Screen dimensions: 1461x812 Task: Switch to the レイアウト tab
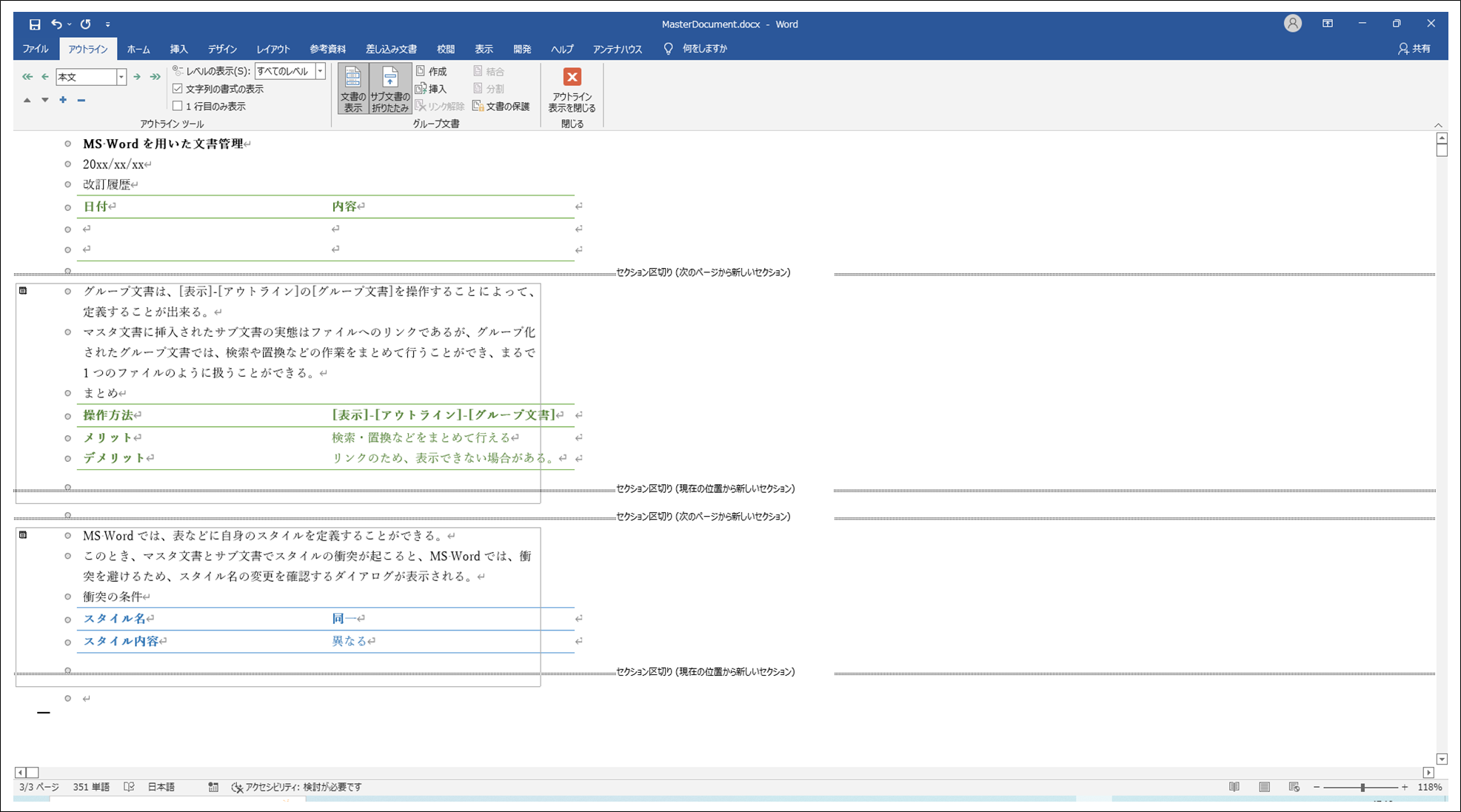pyautogui.click(x=273, y=49)
